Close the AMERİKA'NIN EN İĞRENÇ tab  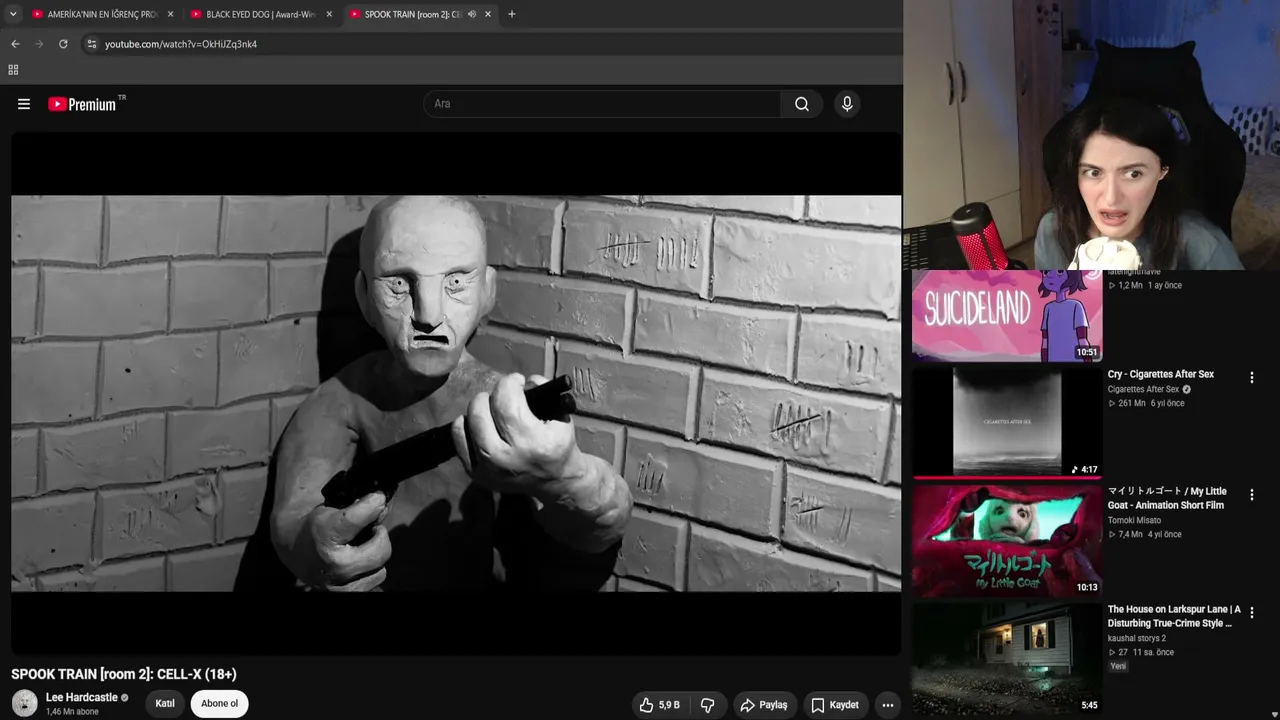coord(170,14)
